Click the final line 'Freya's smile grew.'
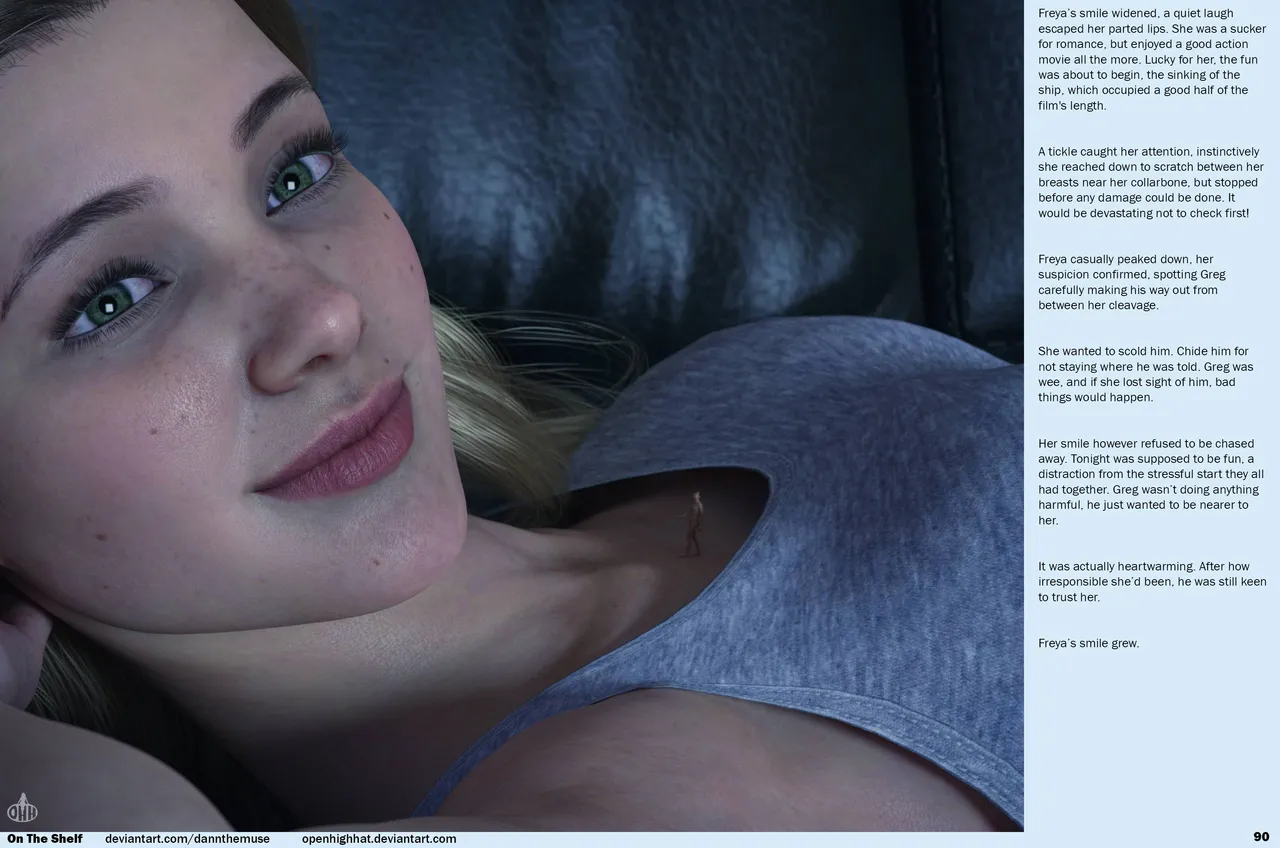 click(1088, 643)
